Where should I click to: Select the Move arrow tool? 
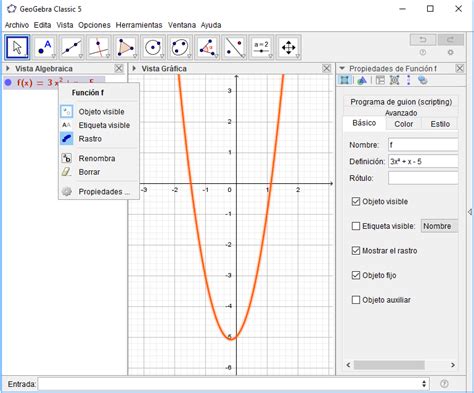(17, 47)
